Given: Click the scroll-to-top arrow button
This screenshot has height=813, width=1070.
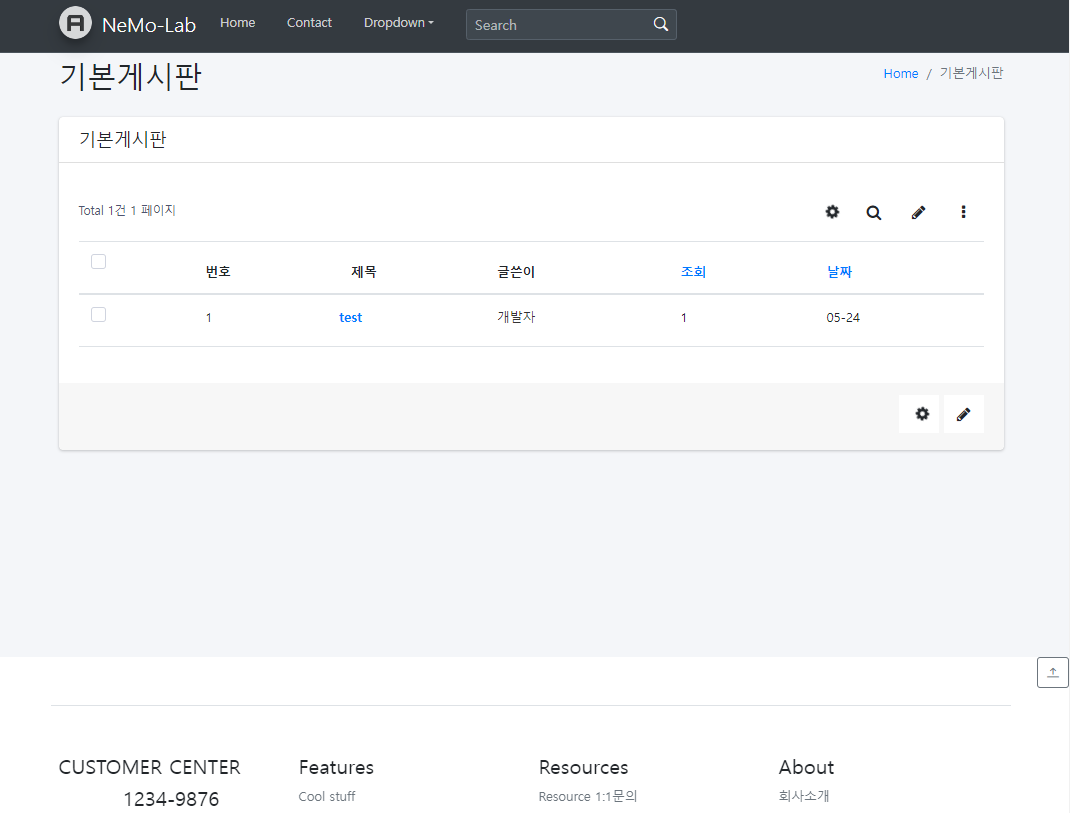Looking at the screenshot, I should coord(1052,673).
